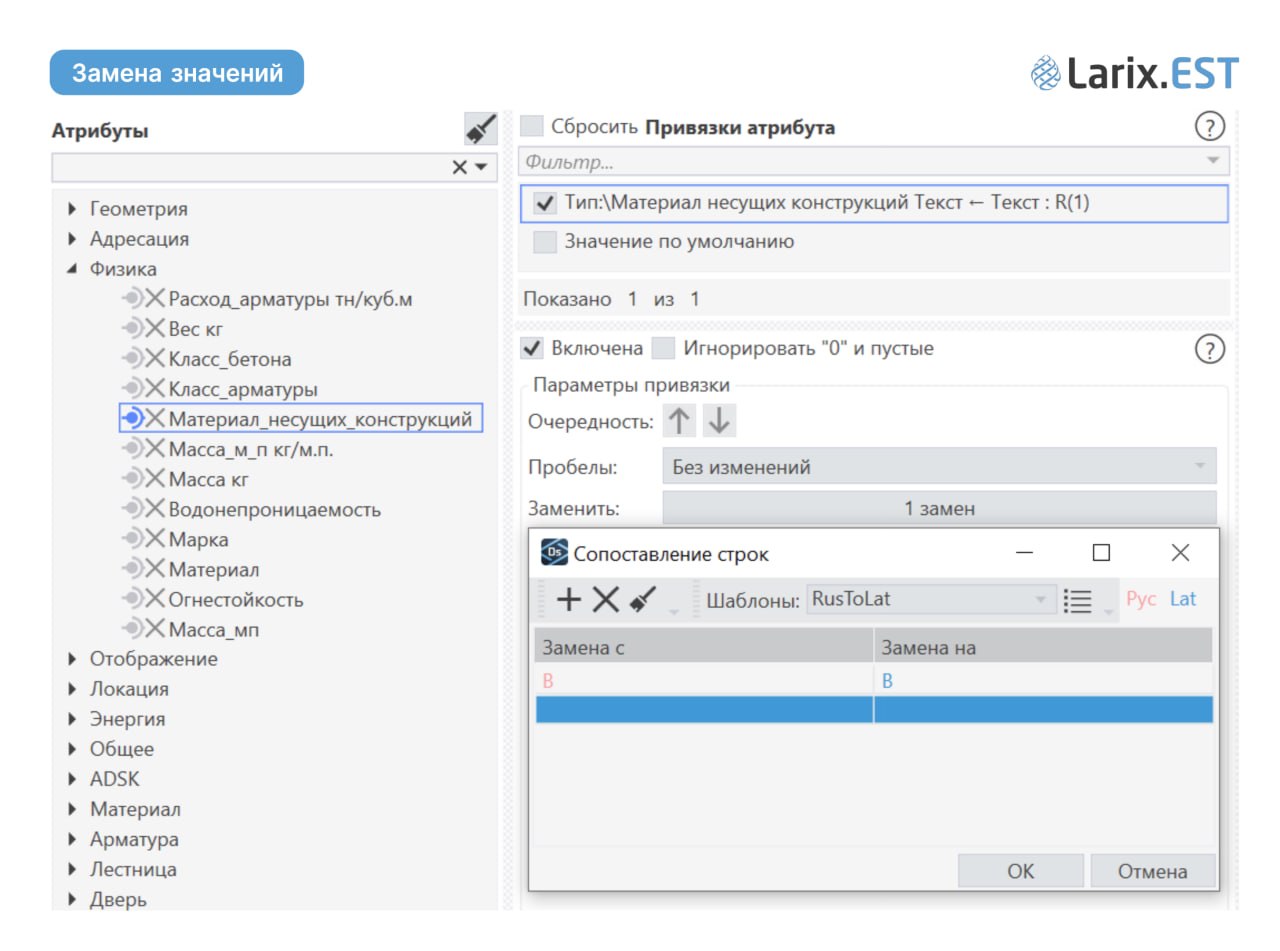Select the Огнестойкость attribute label
Image resolution: width=1280 pixels, height=951 pixels.
coord(236,599)
